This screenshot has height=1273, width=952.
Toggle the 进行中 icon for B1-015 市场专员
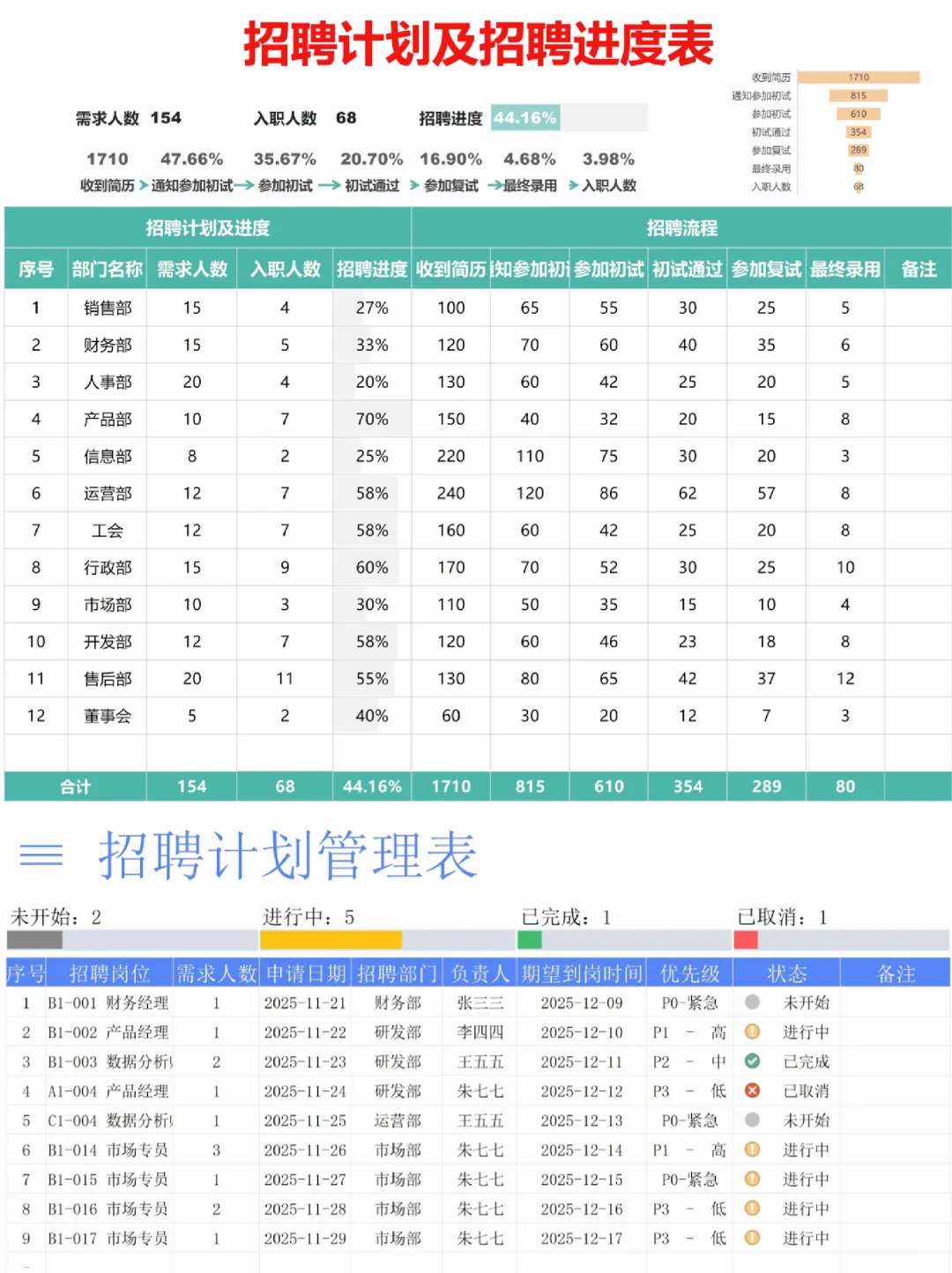(x=754, y=1179)
